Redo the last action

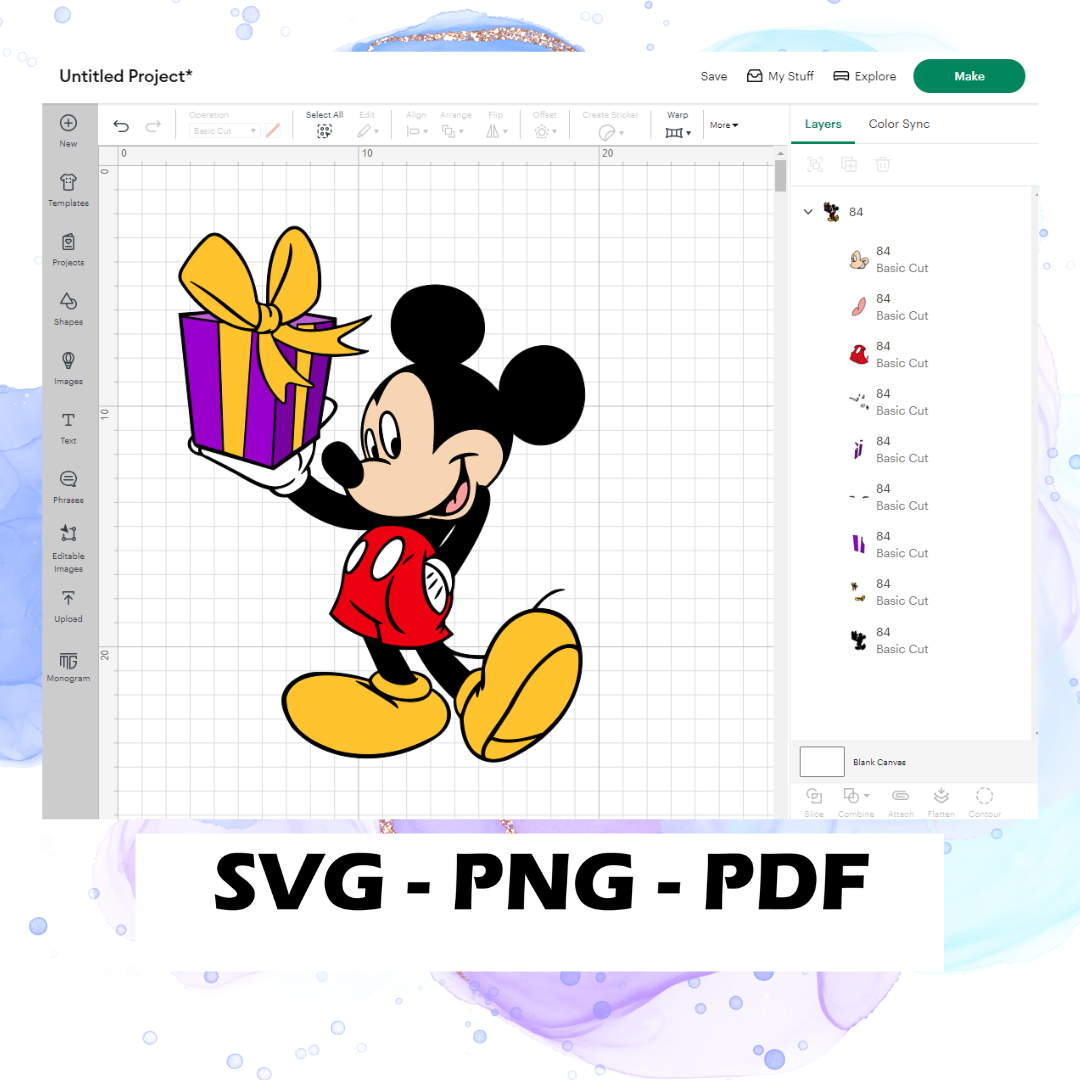click(153, 126)
